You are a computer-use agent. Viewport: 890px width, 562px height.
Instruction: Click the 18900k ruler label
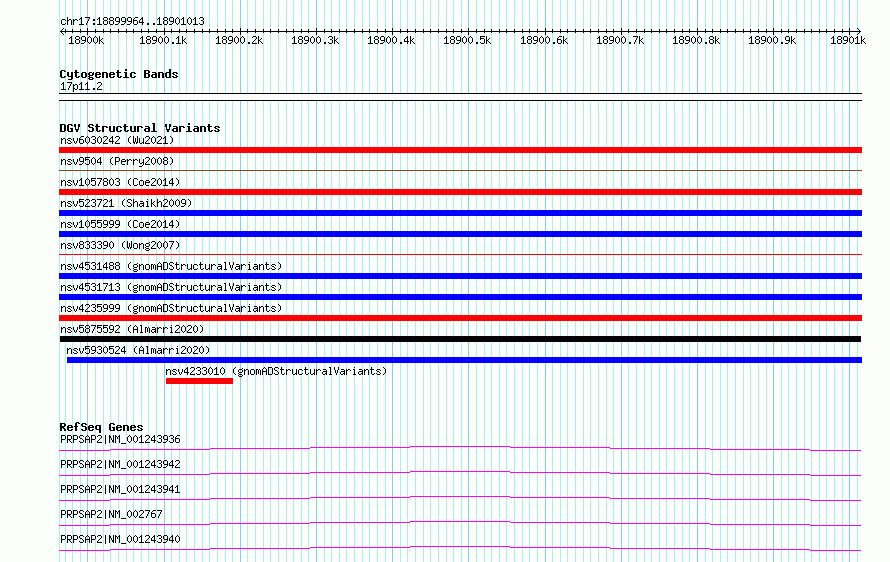coord(86,40)
